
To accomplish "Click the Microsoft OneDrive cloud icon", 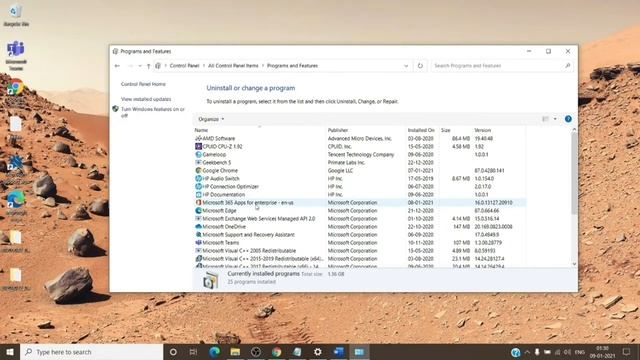I will point(198,227).
